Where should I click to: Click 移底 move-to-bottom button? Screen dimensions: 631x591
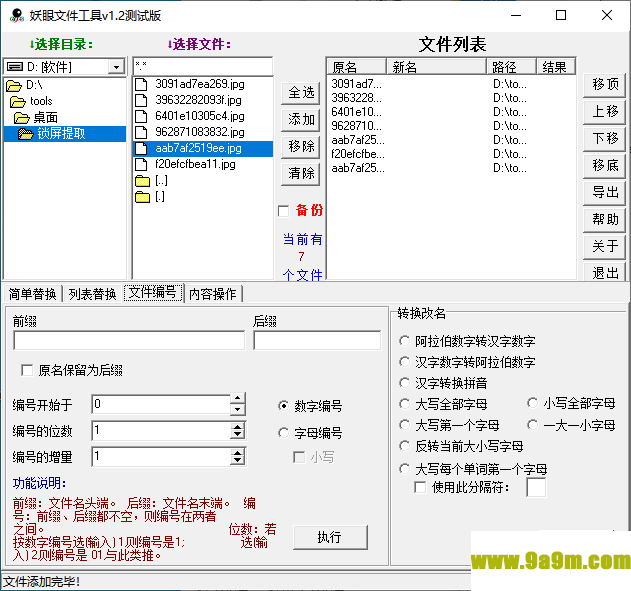604,166
